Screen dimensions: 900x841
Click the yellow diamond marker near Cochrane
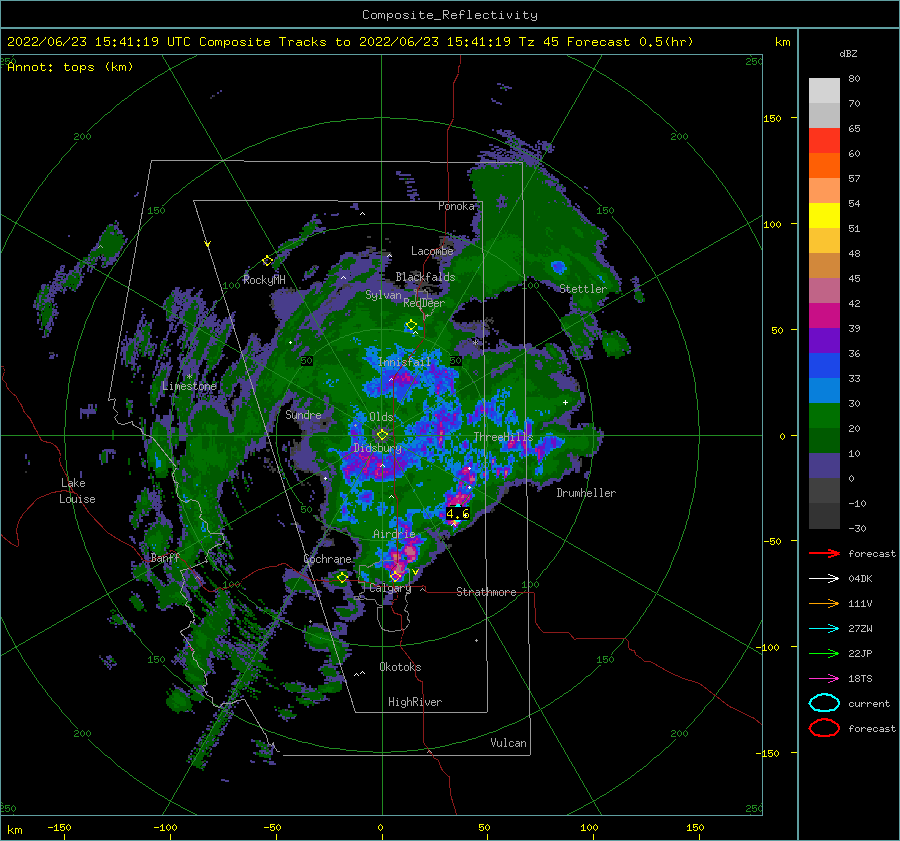tap(342, 577)
